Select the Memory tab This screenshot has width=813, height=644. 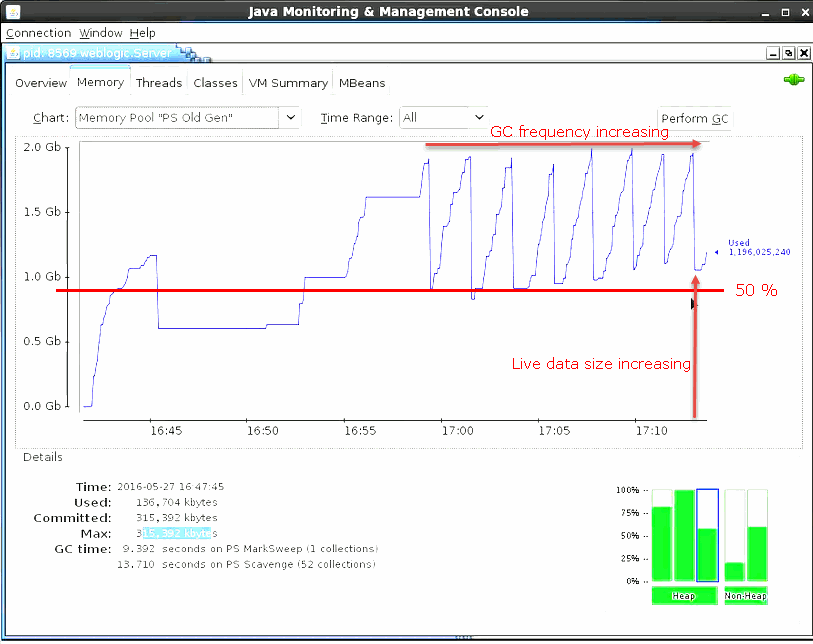100,82
